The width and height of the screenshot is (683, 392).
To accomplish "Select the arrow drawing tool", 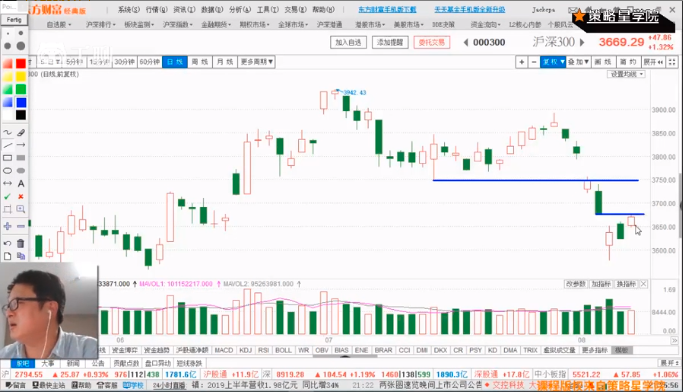I will tap(20, 145).
